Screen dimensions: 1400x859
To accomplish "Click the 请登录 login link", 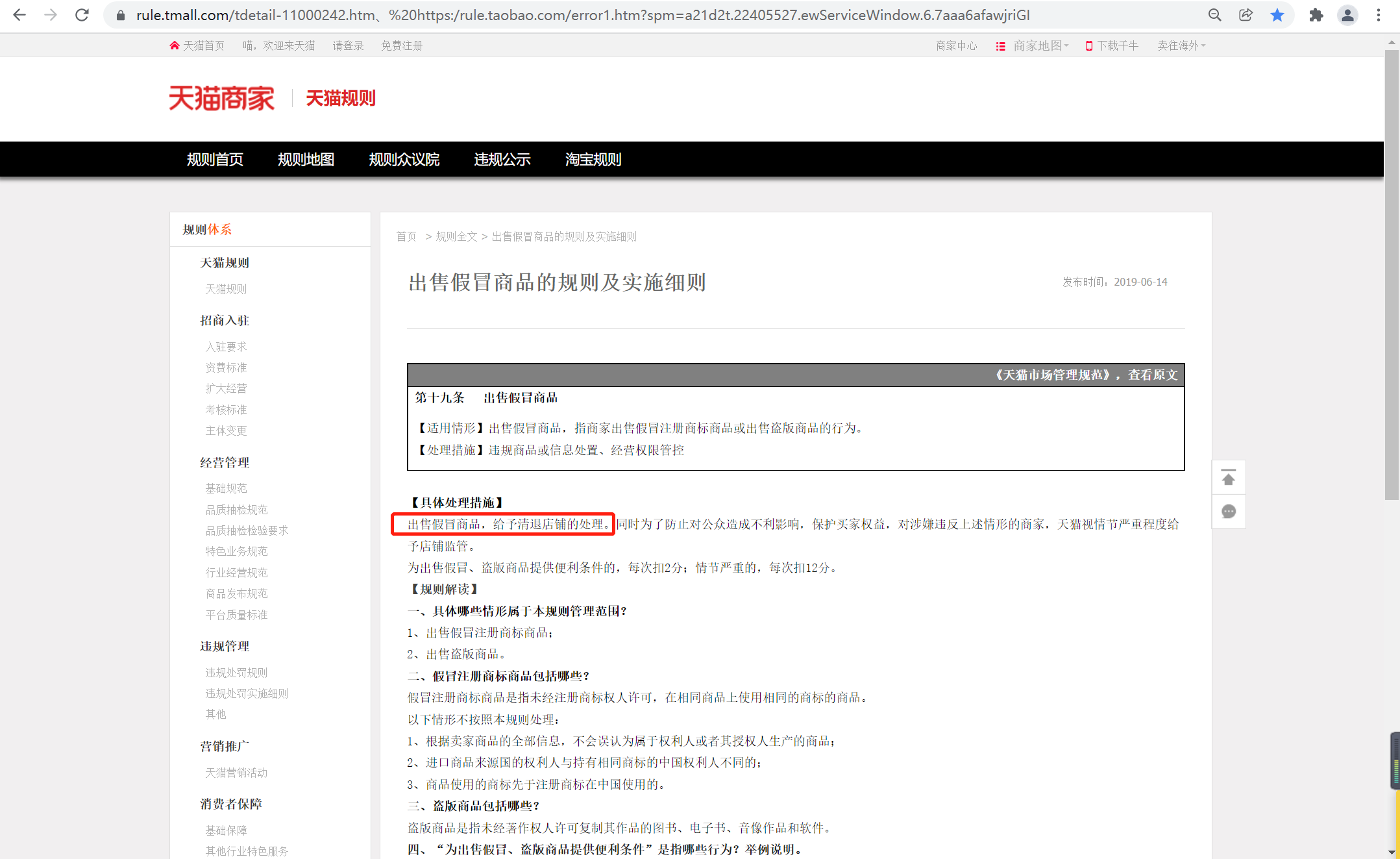I will pyautogui.click(x=348, y=45).
